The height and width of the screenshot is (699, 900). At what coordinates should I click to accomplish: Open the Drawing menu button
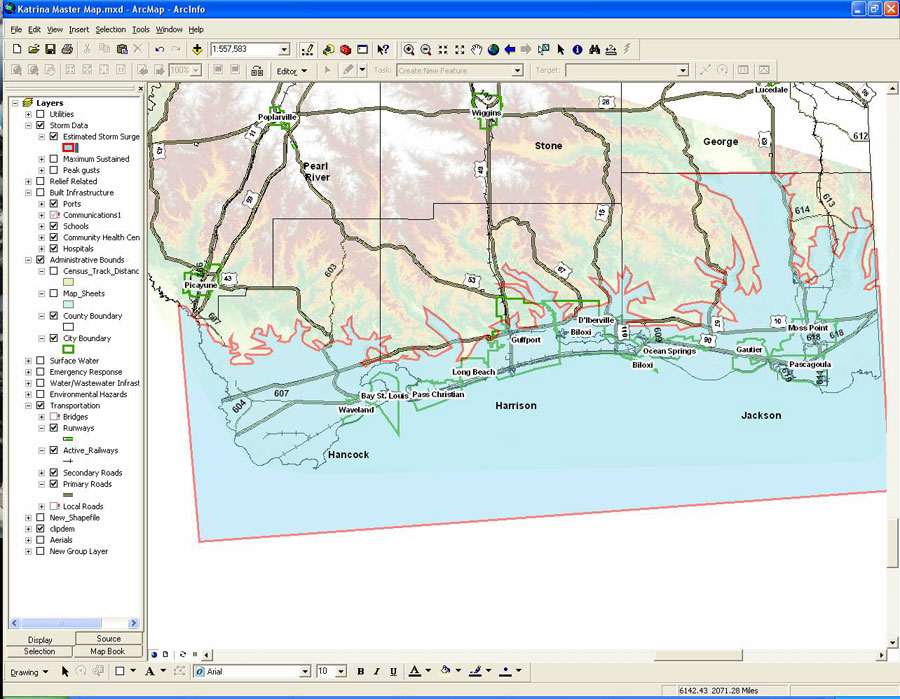click(29, 672)
